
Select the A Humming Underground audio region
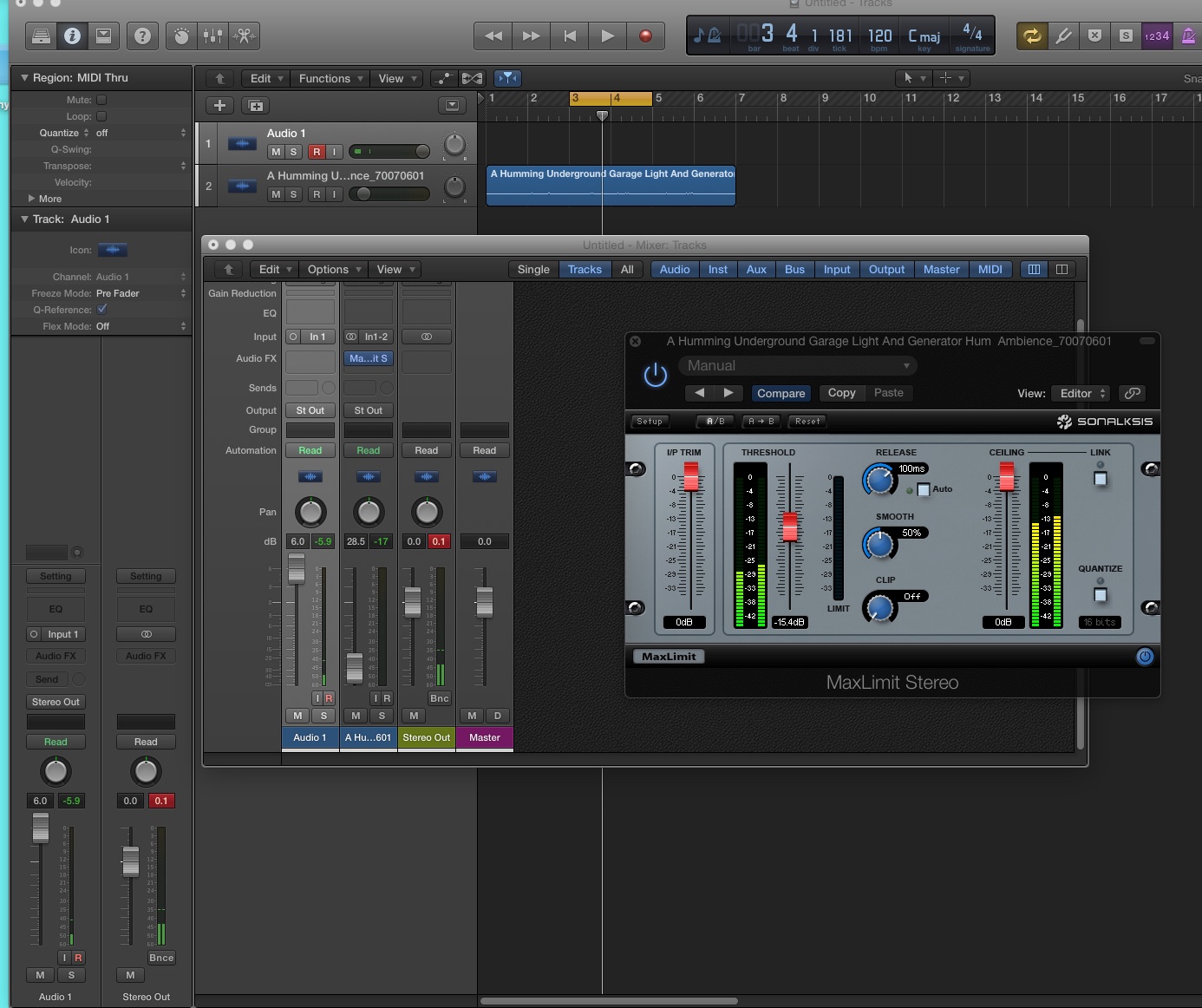(x=611, y=186)
